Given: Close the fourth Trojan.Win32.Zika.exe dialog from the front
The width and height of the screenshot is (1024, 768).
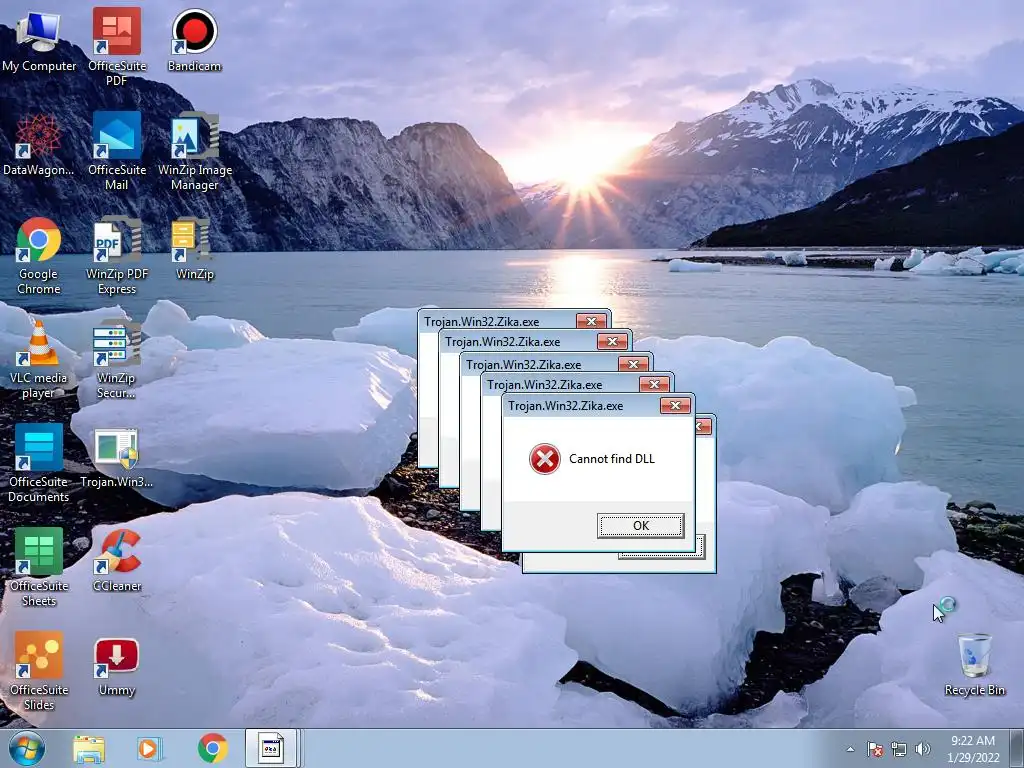Looking at the screenshot, I should 613,342.
